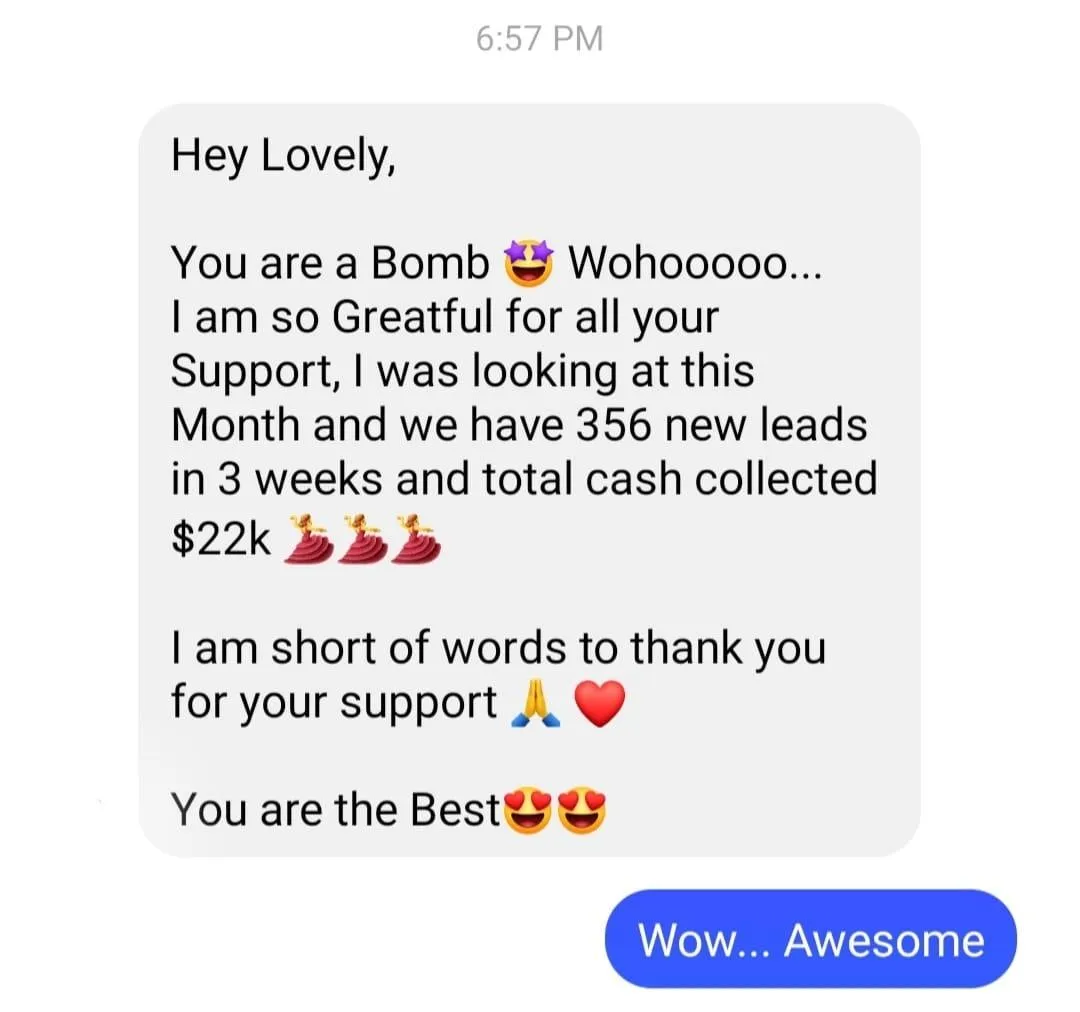
Task: Click the for your support text
Action: (334, 704)
